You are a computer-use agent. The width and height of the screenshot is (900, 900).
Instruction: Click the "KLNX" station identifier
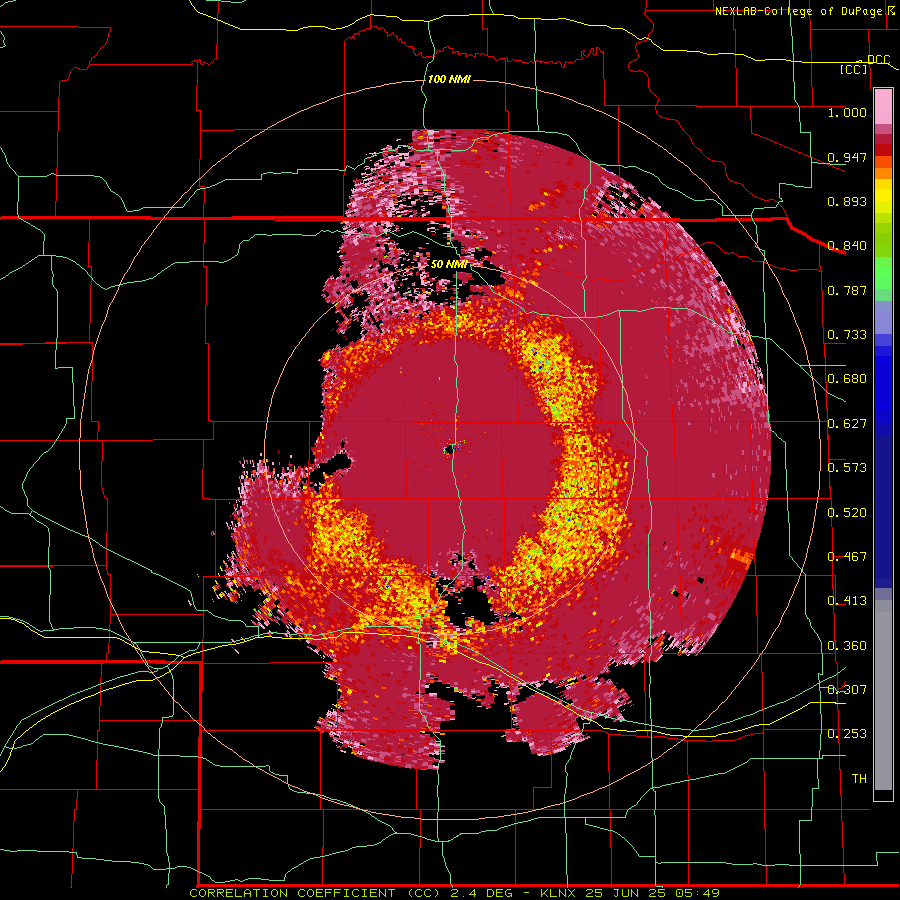point(558,893)
